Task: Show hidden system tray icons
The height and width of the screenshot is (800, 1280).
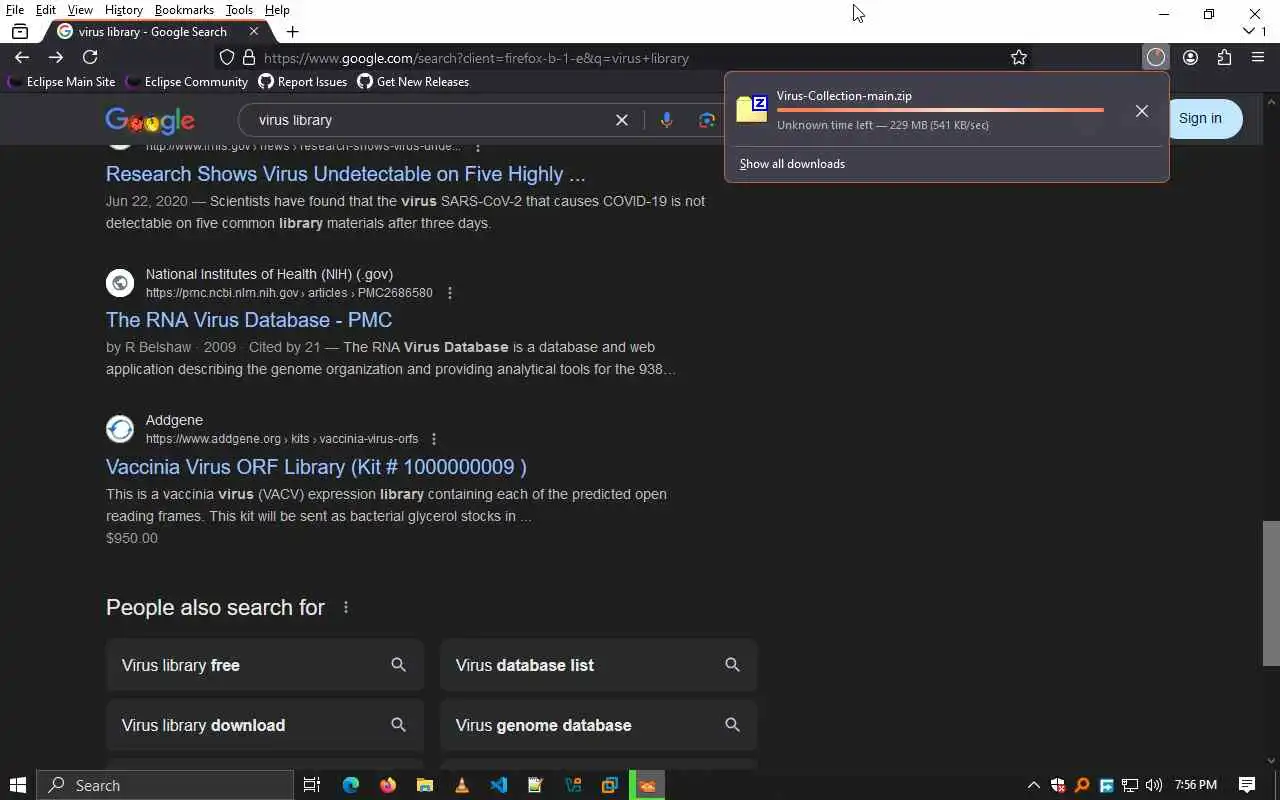Action: click(x=1033, y=785)
